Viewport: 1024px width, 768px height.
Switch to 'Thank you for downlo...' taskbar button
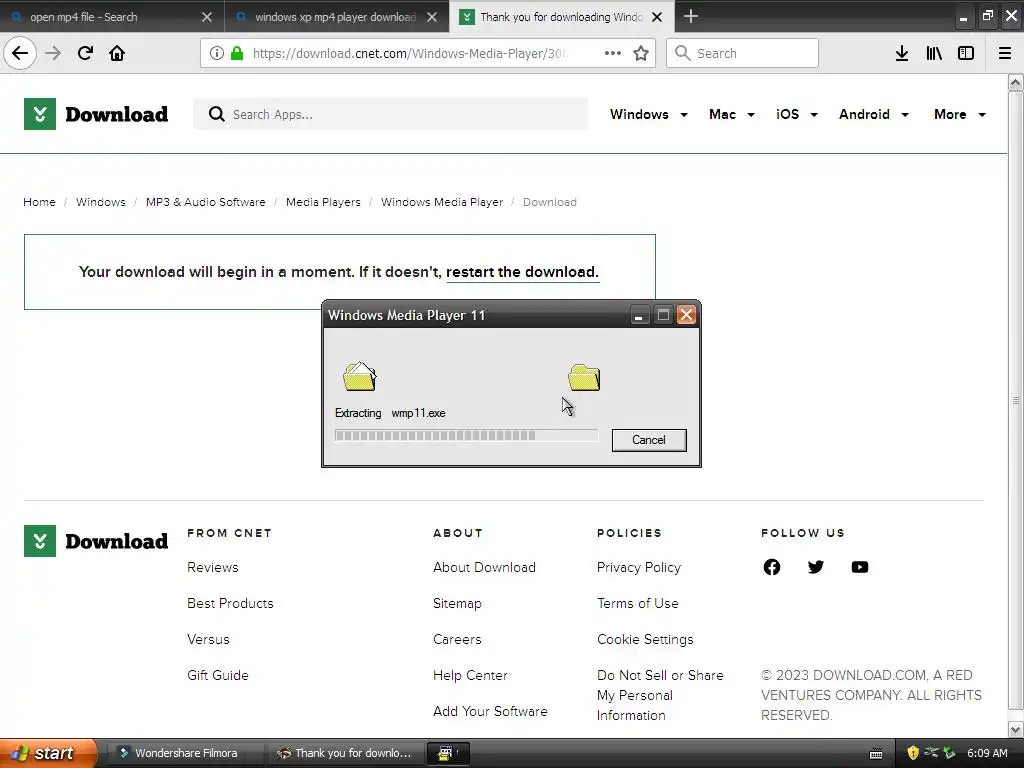point(345,753)
